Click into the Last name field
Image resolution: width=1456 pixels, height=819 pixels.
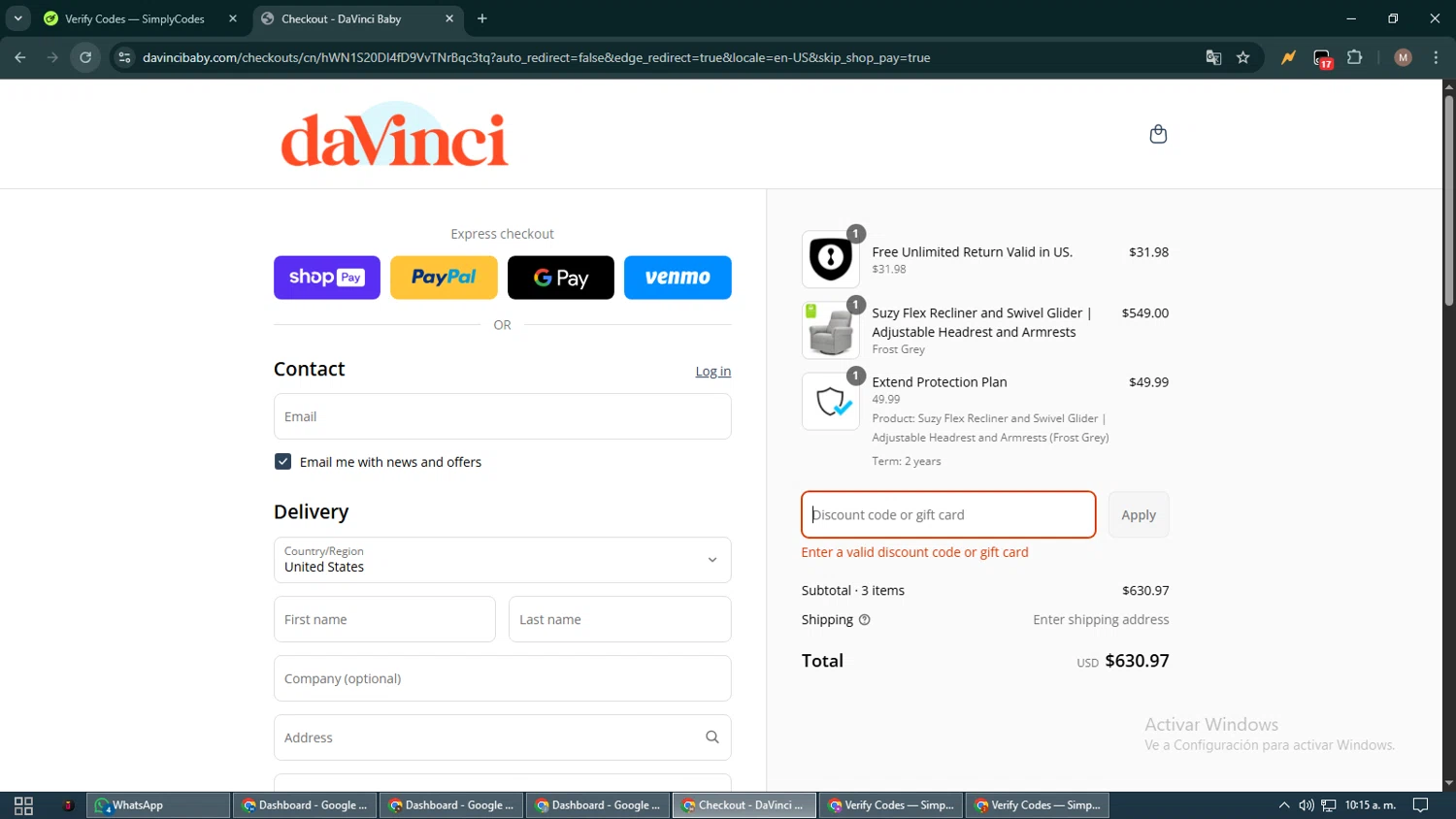click(620, 619)
